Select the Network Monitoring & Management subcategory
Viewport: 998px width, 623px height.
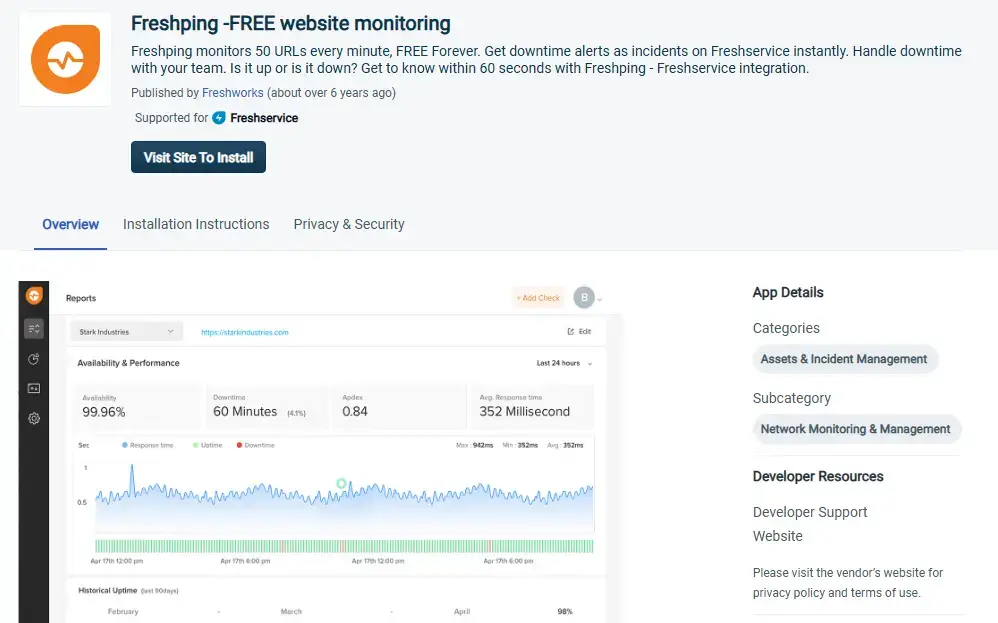click(x=855, y=429)
